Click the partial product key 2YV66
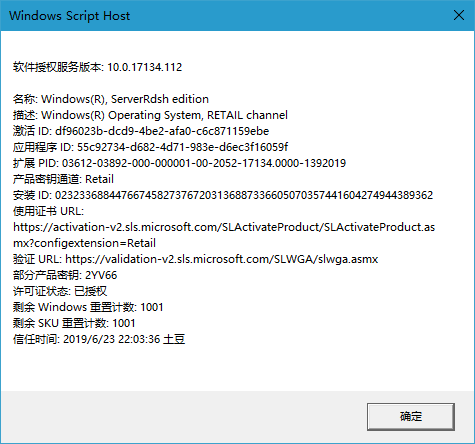This screenshot has width=475, height=444. (101, 275)
